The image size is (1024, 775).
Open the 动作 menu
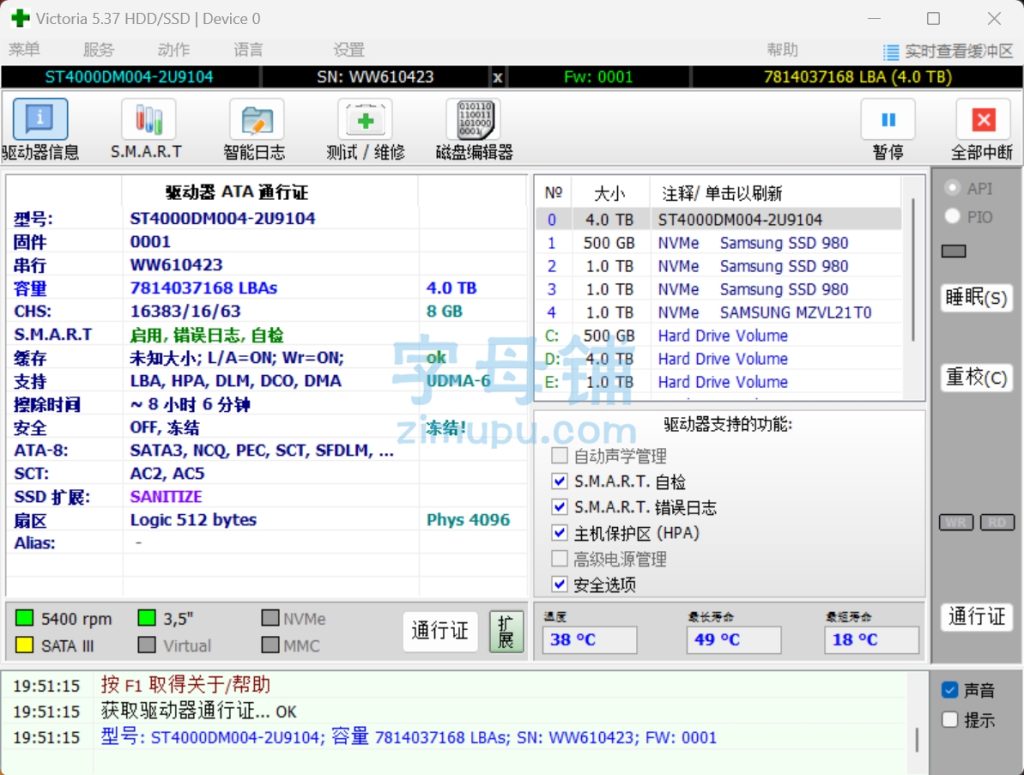point(174,50)
